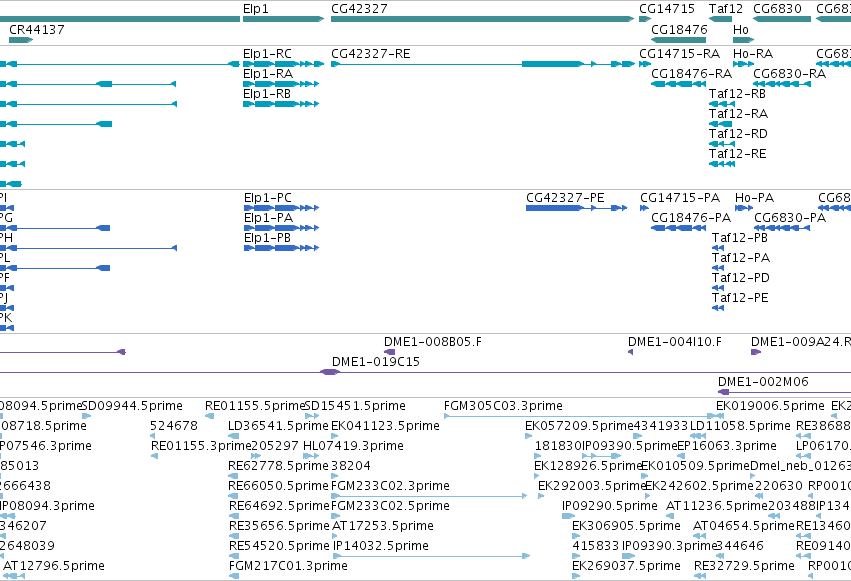Open EST AT12796.5prime label
This screenshot has width=851, height=581.
[54, 566]
